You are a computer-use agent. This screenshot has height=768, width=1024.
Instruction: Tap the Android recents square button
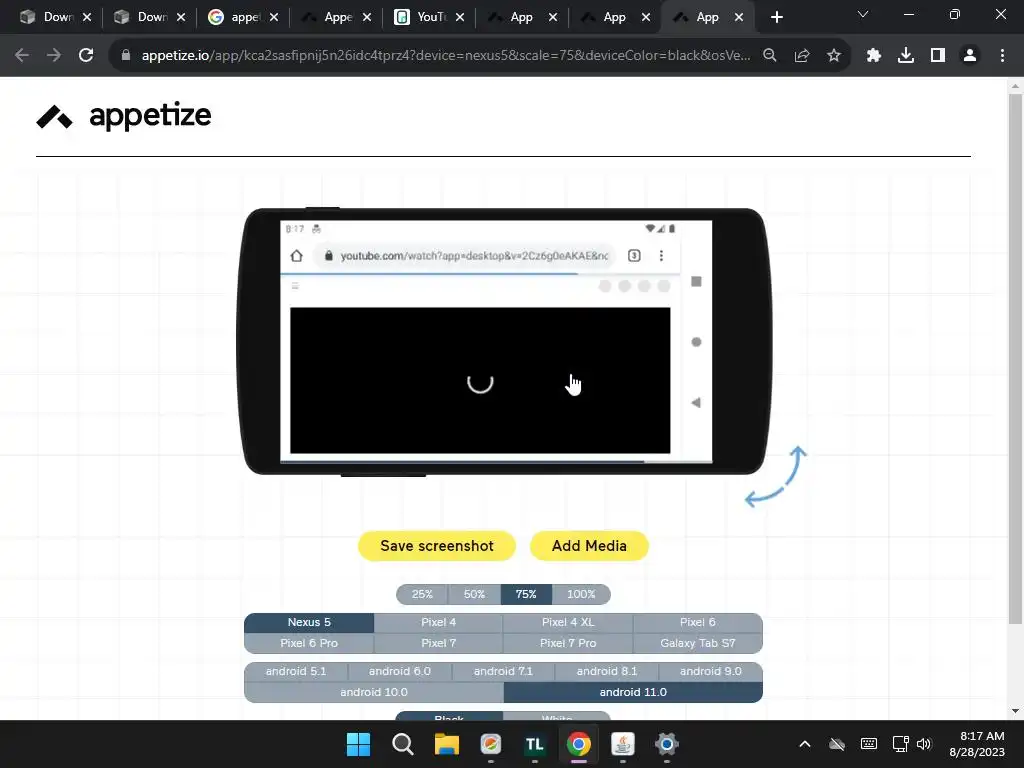click(696, 281)
